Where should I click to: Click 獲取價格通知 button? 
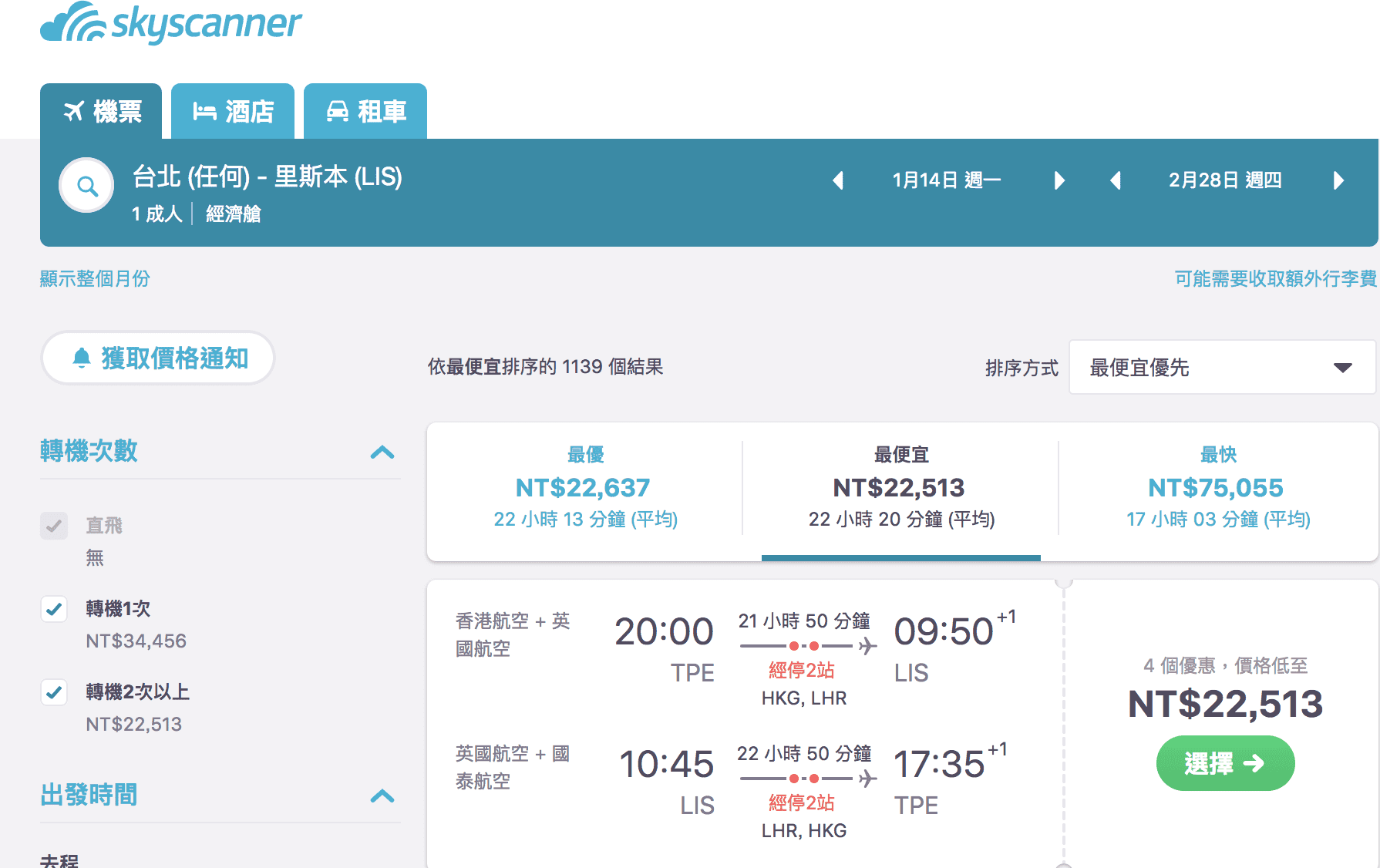pyautogui.click(x=158, y=358)
